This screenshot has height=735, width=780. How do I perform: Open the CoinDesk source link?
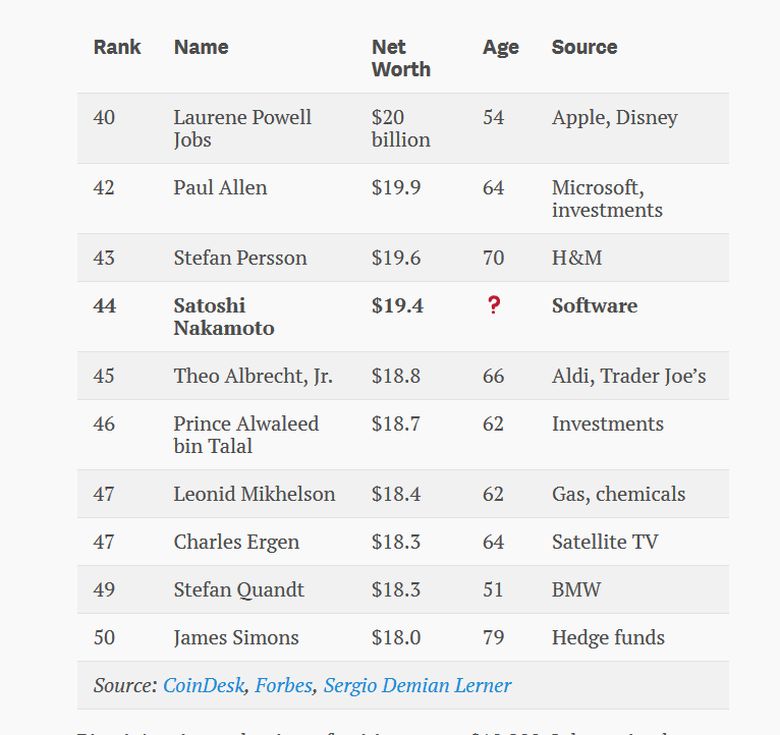point(204,685)
